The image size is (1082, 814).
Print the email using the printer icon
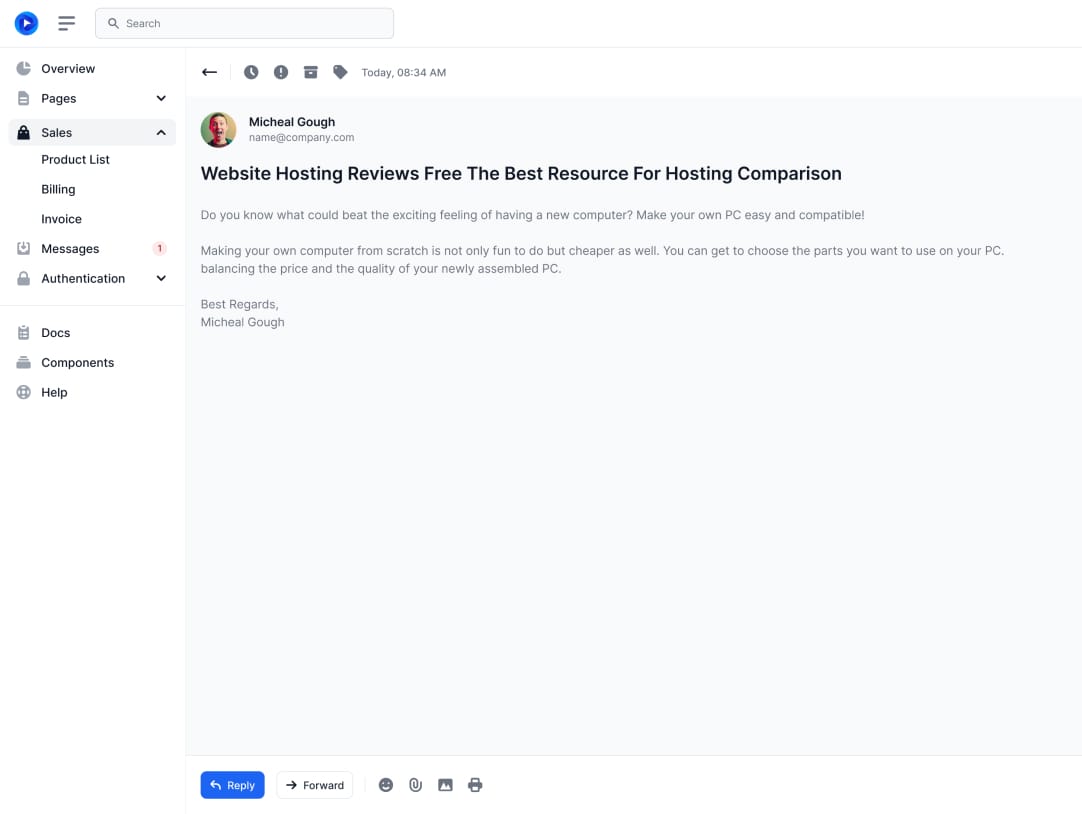click(475, 785)
